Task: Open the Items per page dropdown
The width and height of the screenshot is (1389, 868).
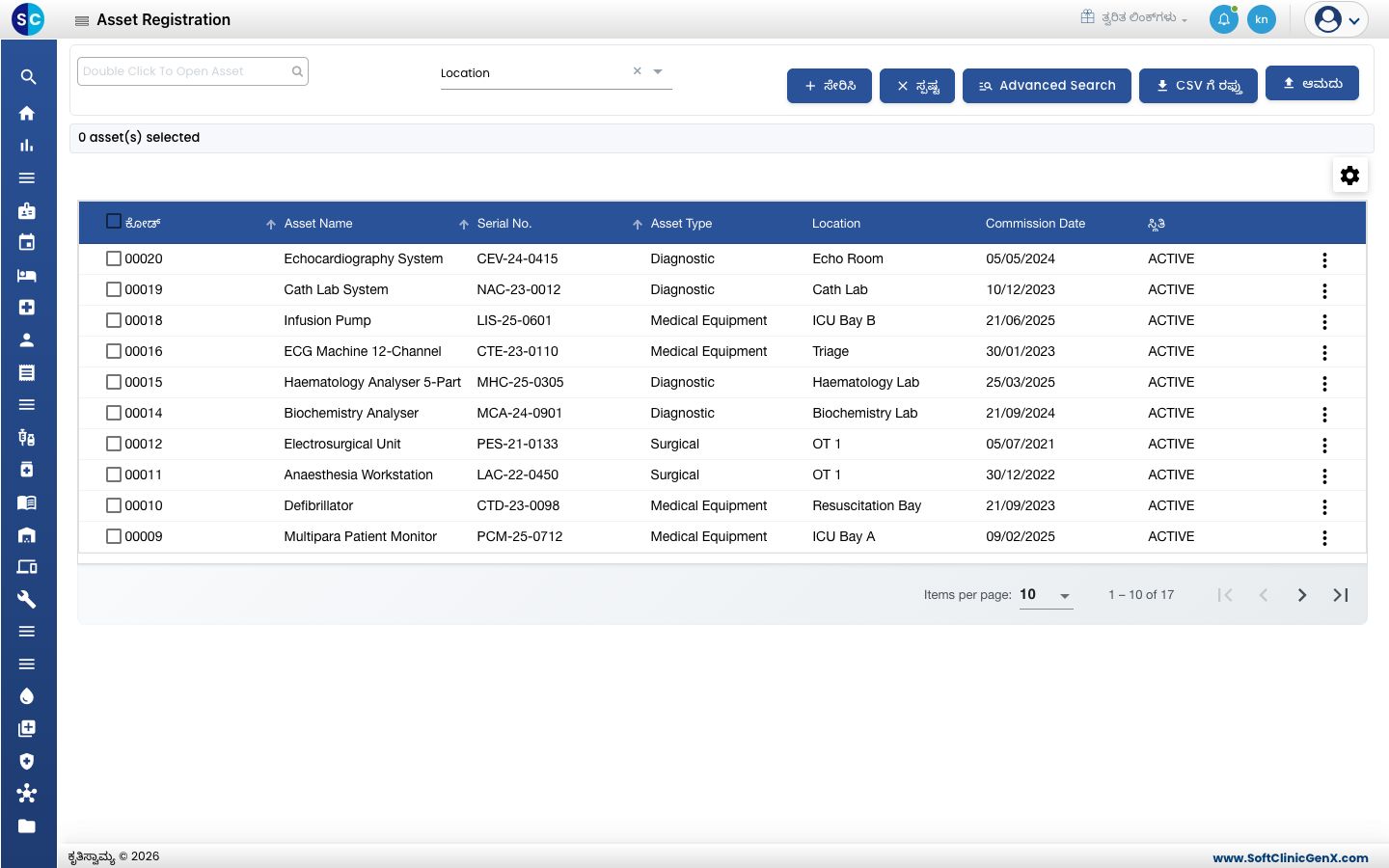Action: 1047,595
